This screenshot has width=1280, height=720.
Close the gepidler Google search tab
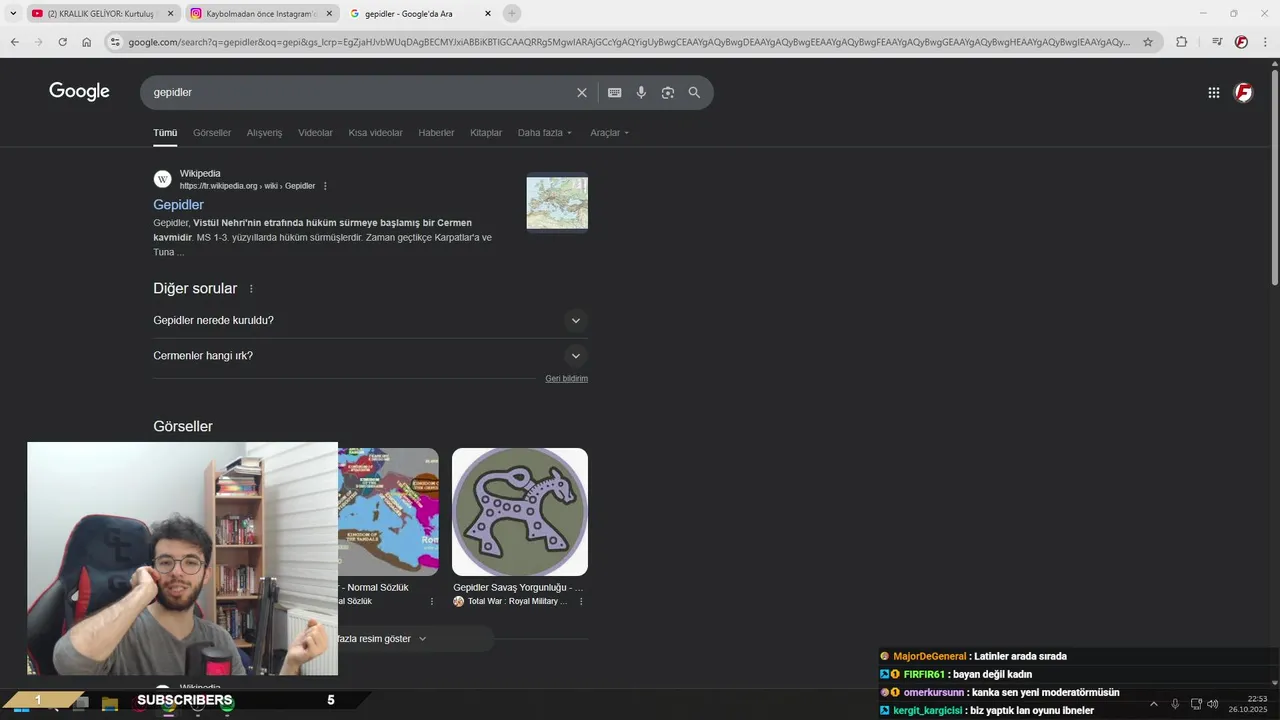[x=488, y=13]
